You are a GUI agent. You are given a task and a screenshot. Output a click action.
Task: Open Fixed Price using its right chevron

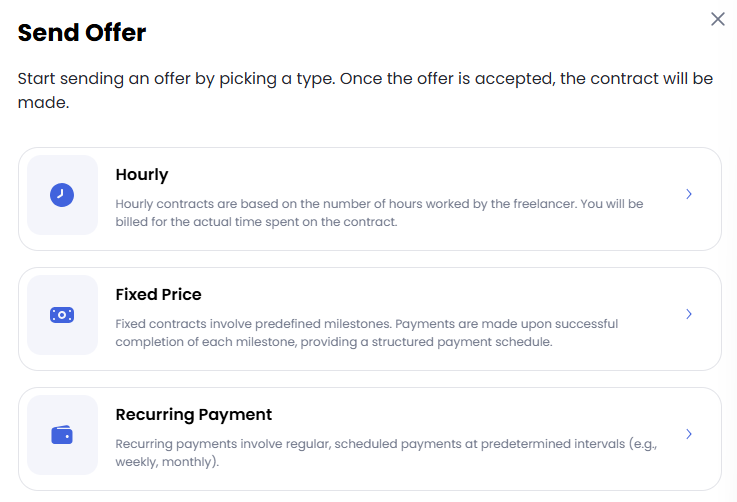click(x=689, y=314)
